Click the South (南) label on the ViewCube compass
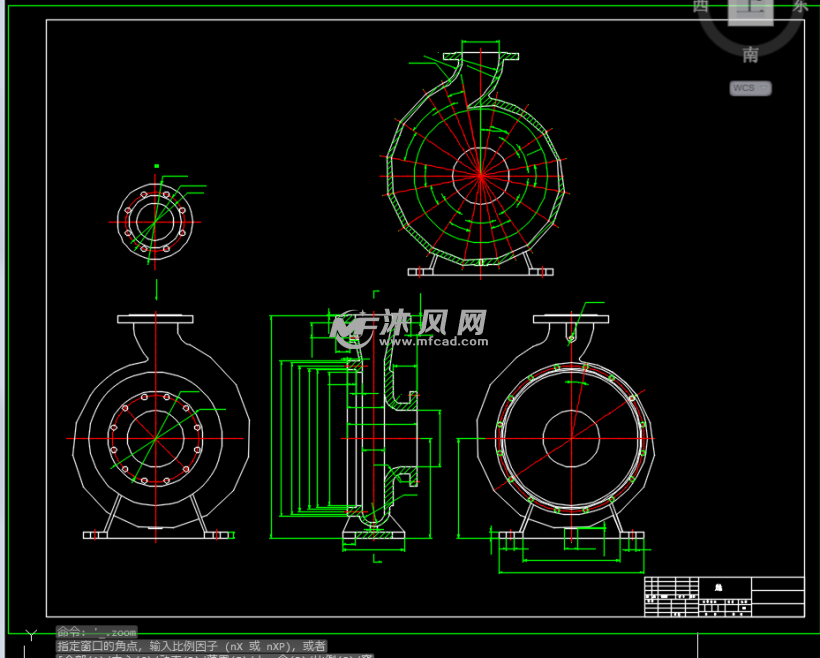 point(750,55)
